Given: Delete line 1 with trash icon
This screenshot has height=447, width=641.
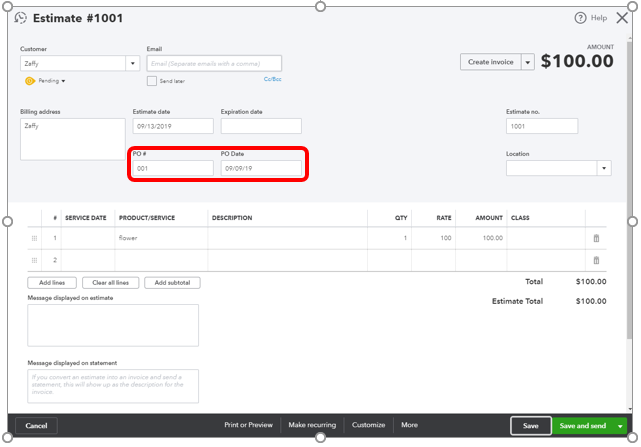Looking at the screenshot, I should 596,238.
